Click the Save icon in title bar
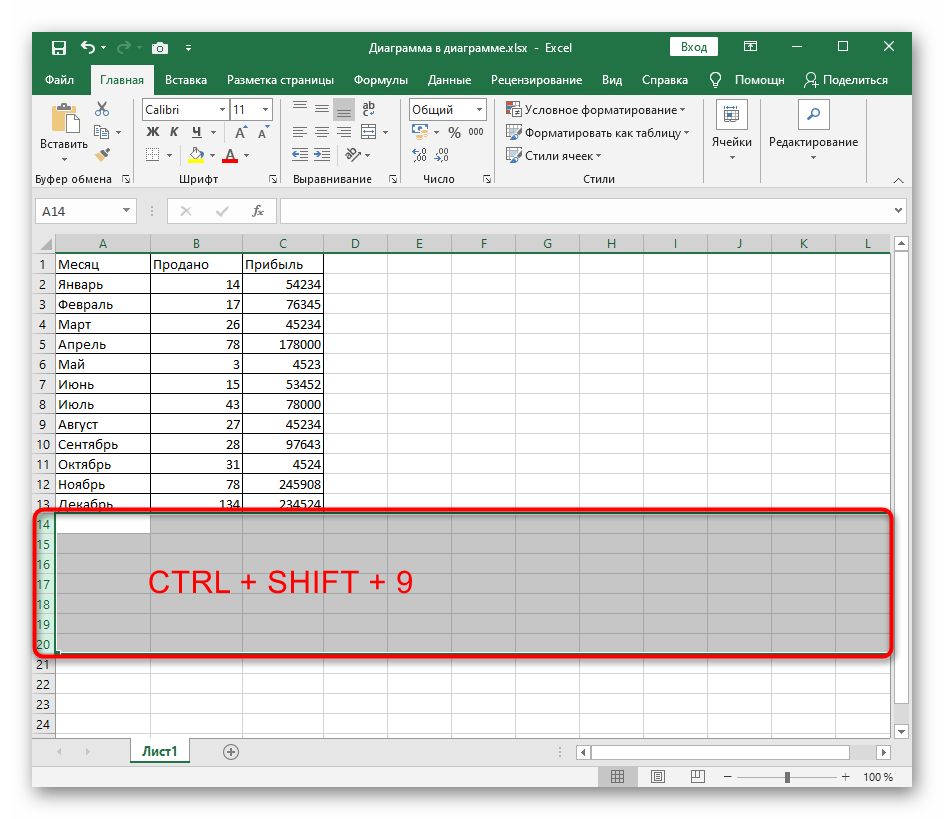Screen dimensions: 944x819 pyautogui.click(x=59, y=47)
